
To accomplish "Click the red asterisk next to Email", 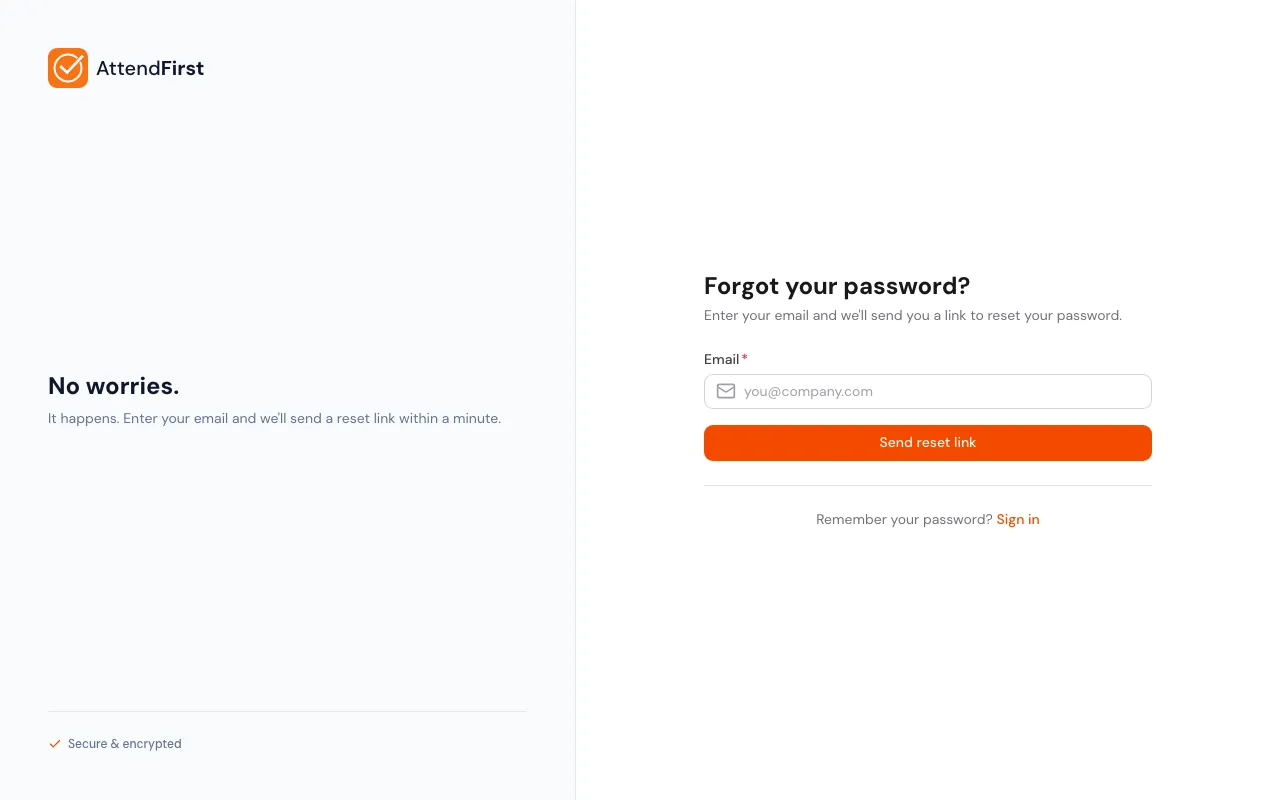I will point(744,358).
